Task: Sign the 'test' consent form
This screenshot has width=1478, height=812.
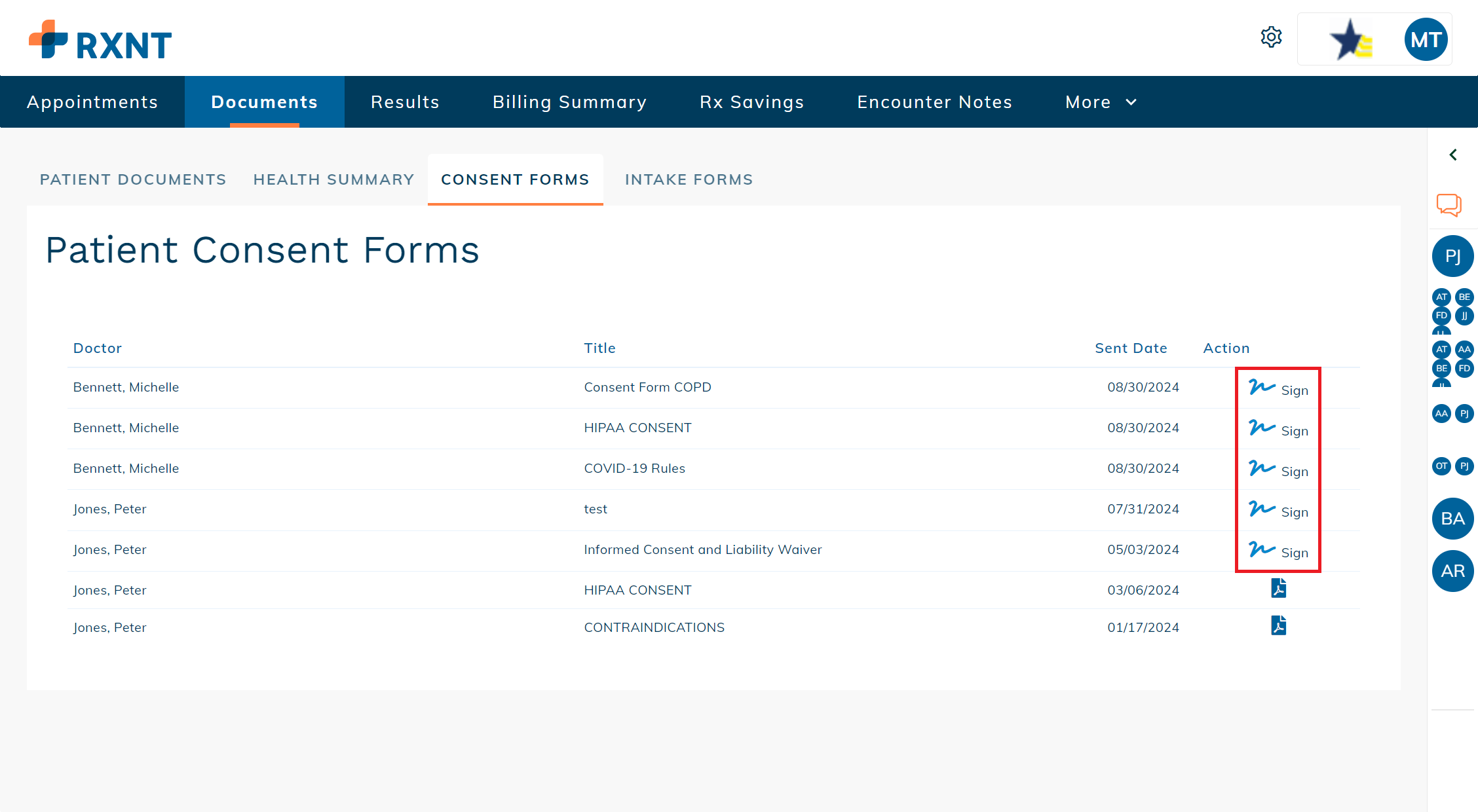Action: [x=1278, y=511]
